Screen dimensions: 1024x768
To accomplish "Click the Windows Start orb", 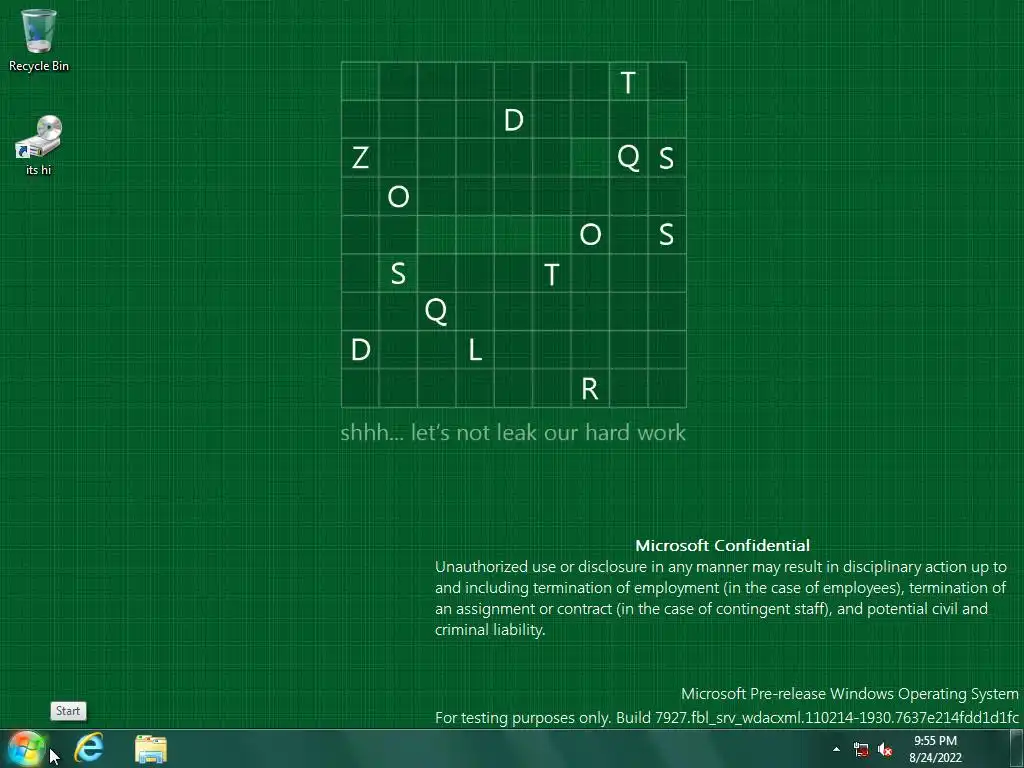I will (x=27, y=748).
